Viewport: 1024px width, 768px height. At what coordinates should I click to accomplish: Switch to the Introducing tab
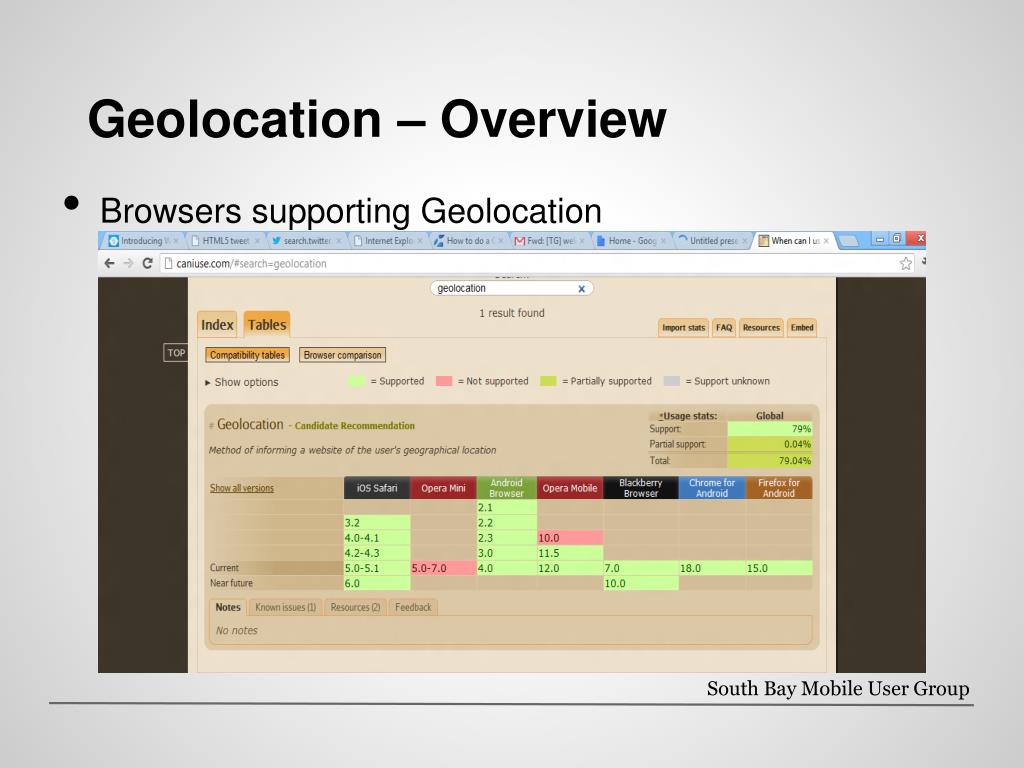click(x=142, y=241)
